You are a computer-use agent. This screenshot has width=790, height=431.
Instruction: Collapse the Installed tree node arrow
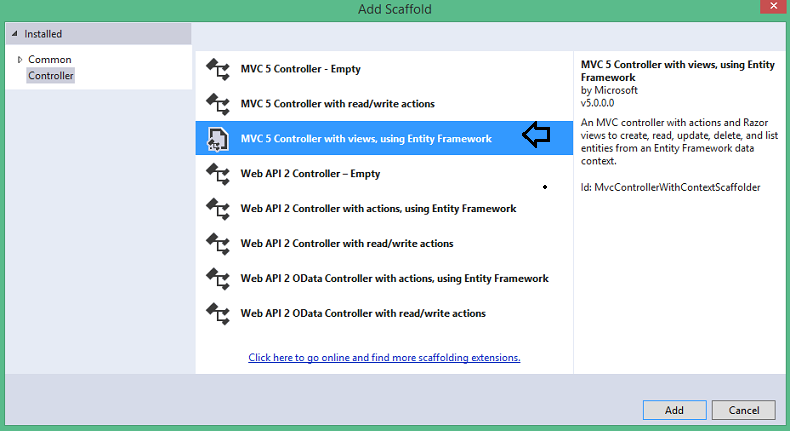tap(15, 34)
